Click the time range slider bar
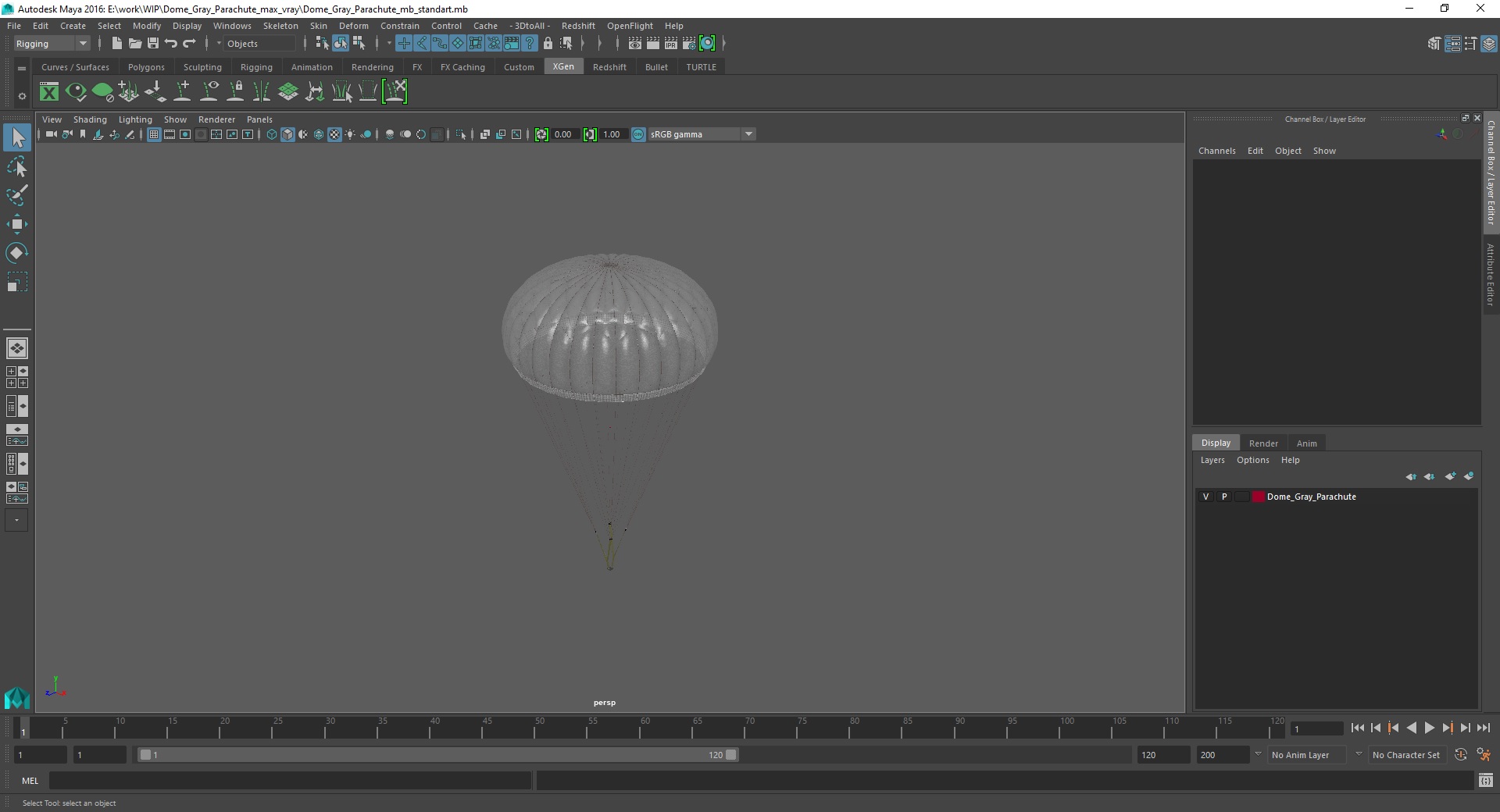This screenshot has width=1500, height=812. pyautogui.click(x=437, y=755)
